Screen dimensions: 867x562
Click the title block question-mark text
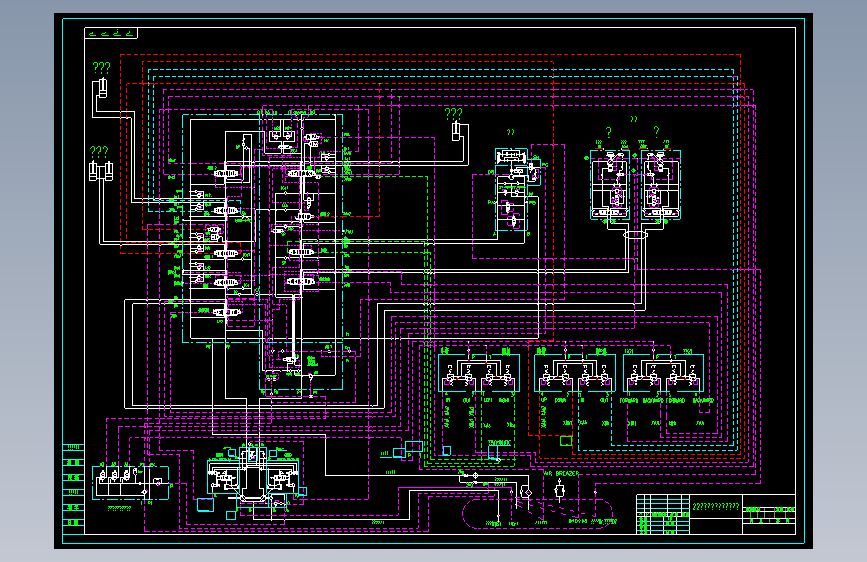click(x=715, y=506)
